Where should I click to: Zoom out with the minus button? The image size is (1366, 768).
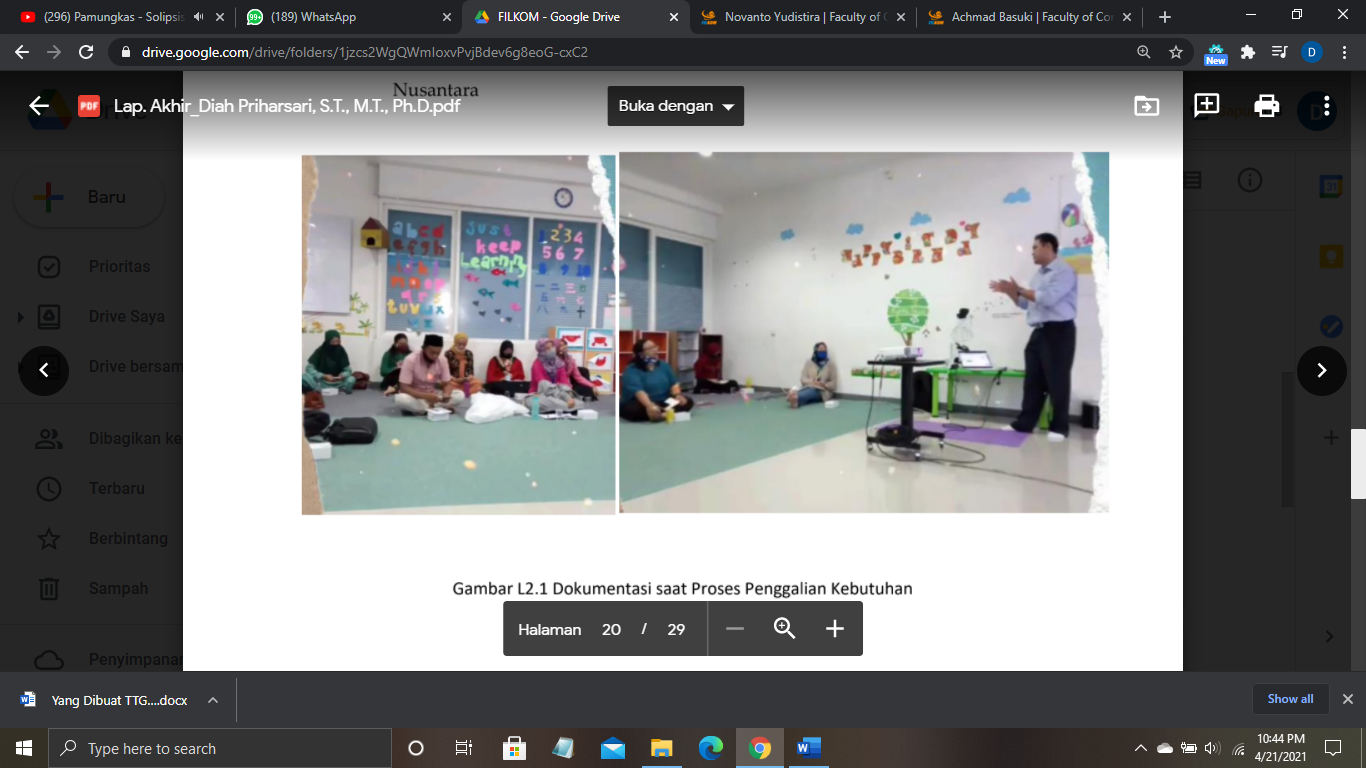735,629
